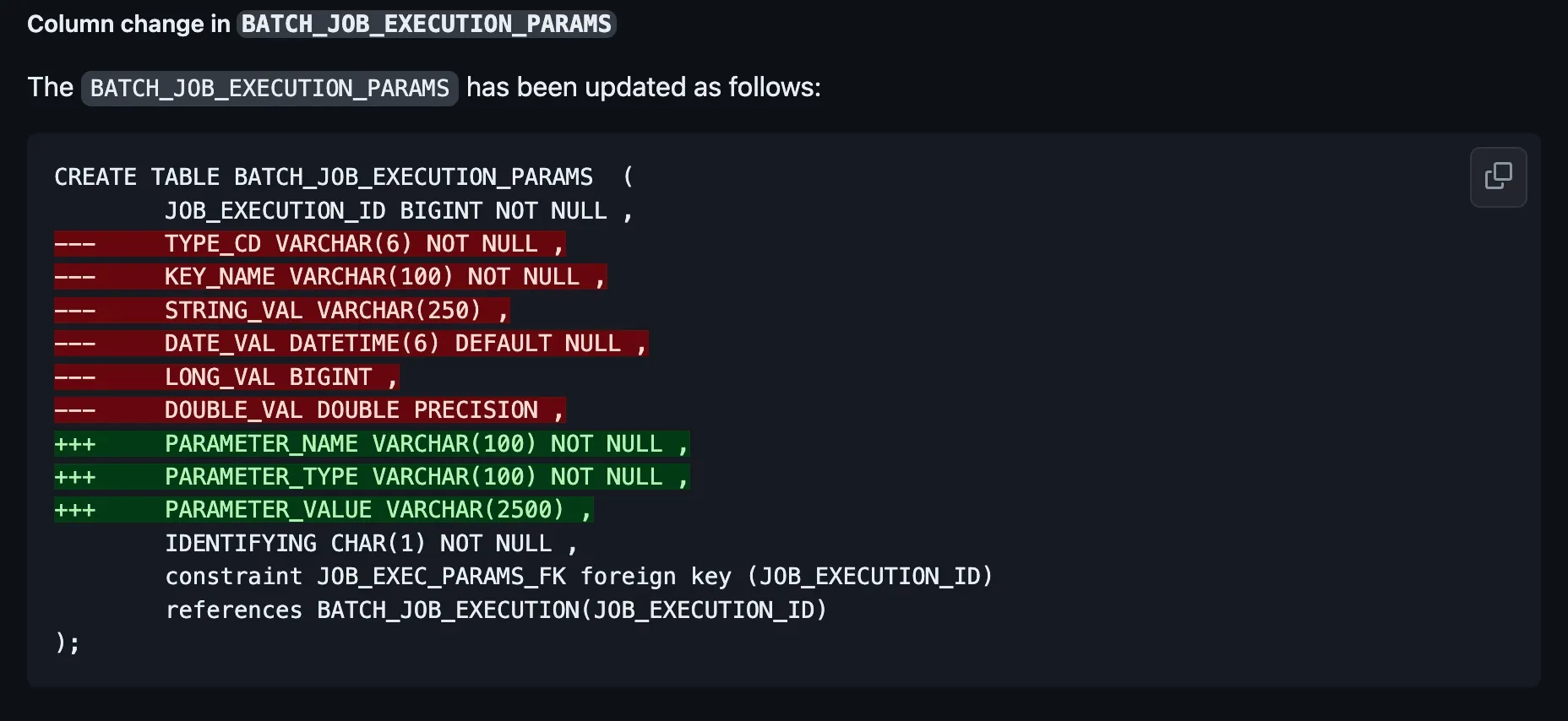Click the removed DATE_VAL DATETIME(6) line
The width and height of the screenshot is (1568, 721).
tap(351, 344)
